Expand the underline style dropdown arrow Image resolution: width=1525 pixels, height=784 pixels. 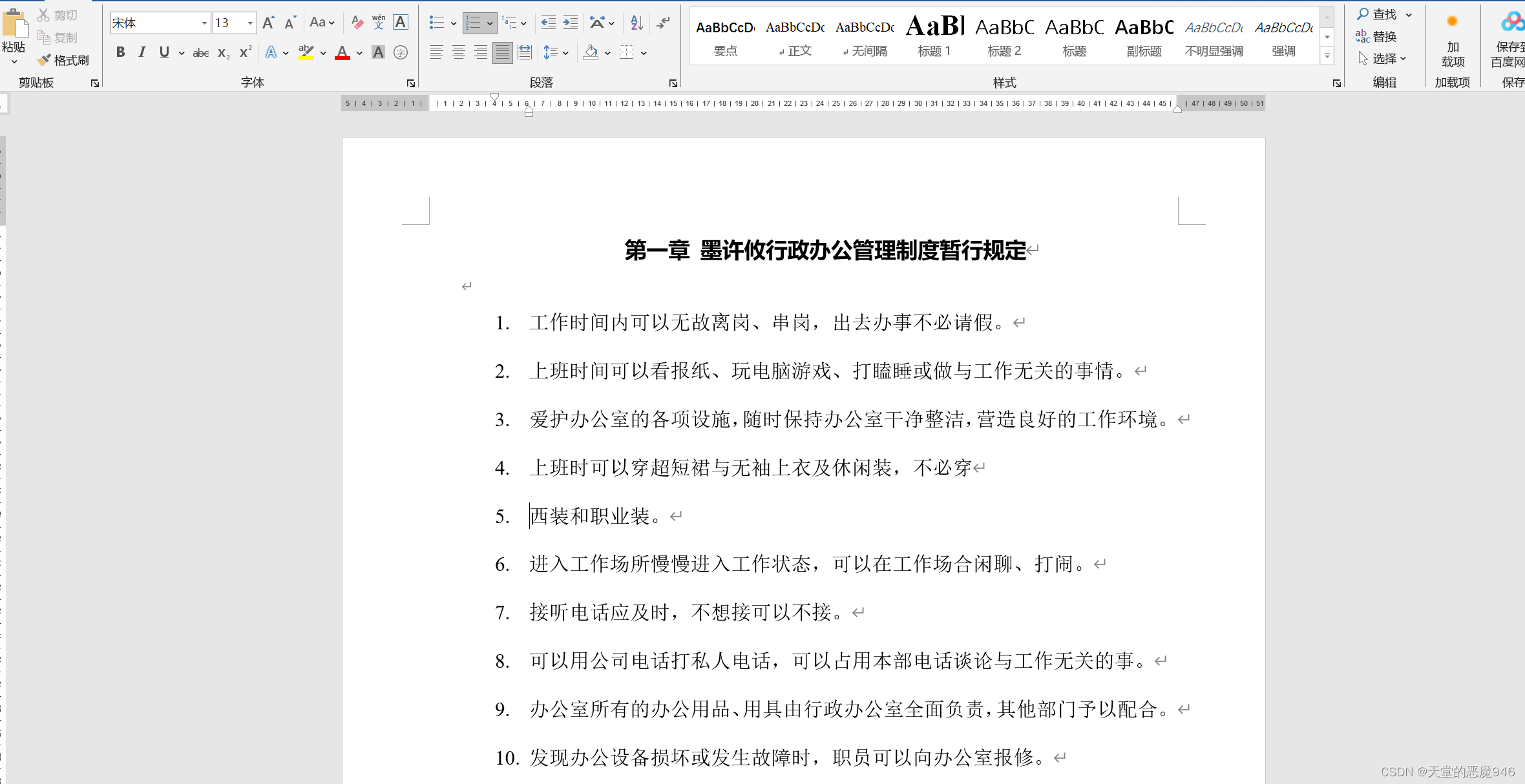coord(182,53)
